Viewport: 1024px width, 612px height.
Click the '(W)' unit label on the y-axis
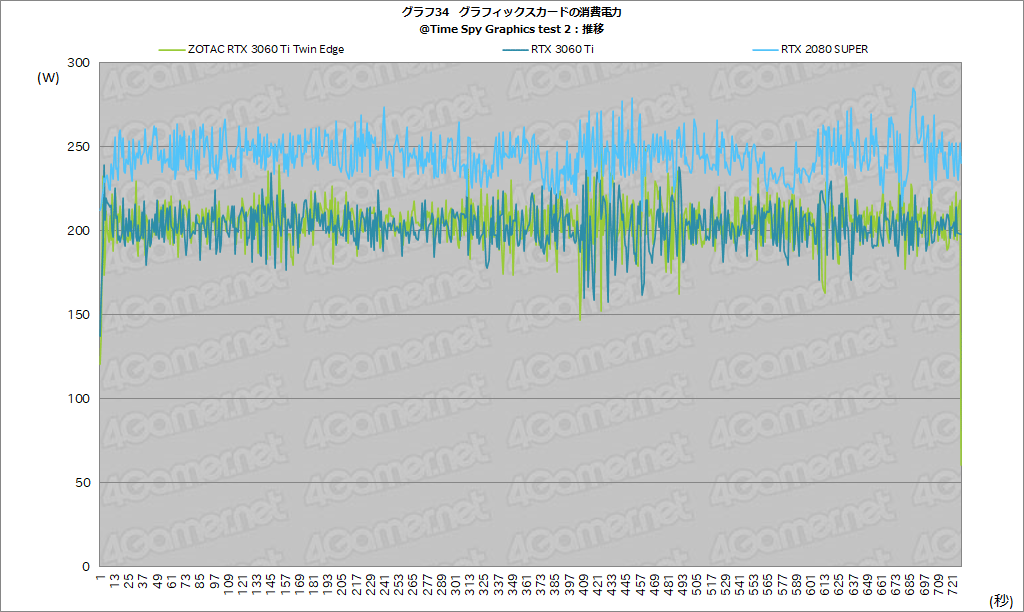click(48, 78)
